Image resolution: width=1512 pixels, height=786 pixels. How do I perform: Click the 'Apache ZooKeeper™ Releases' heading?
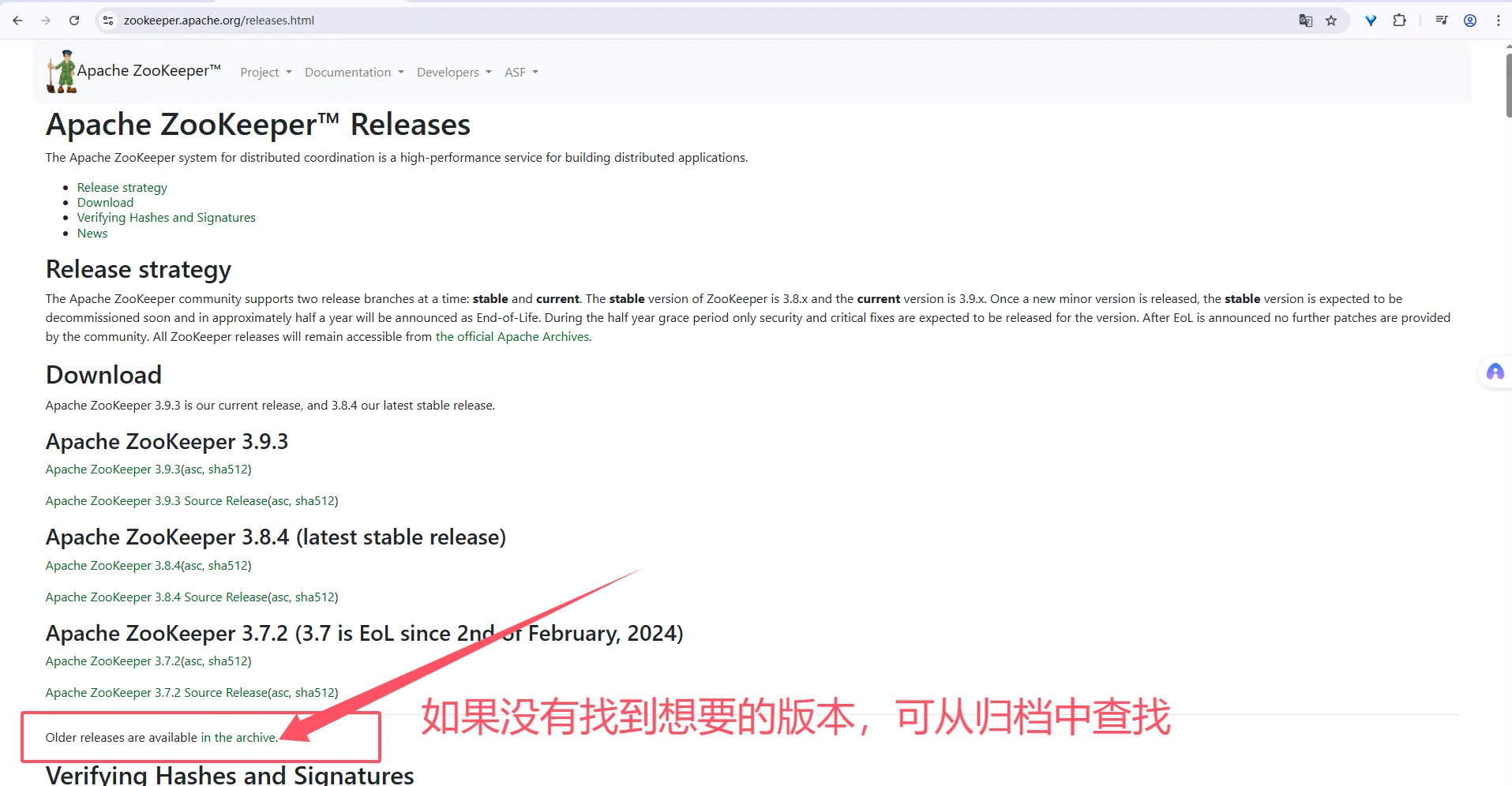(258, 125)
